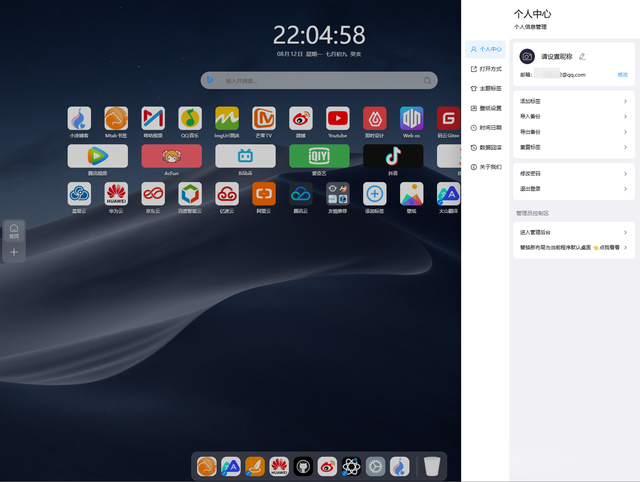Viewport: 640px width, 482px height.
Task: Click the 22:04:58 clock display
Action: 319,35
